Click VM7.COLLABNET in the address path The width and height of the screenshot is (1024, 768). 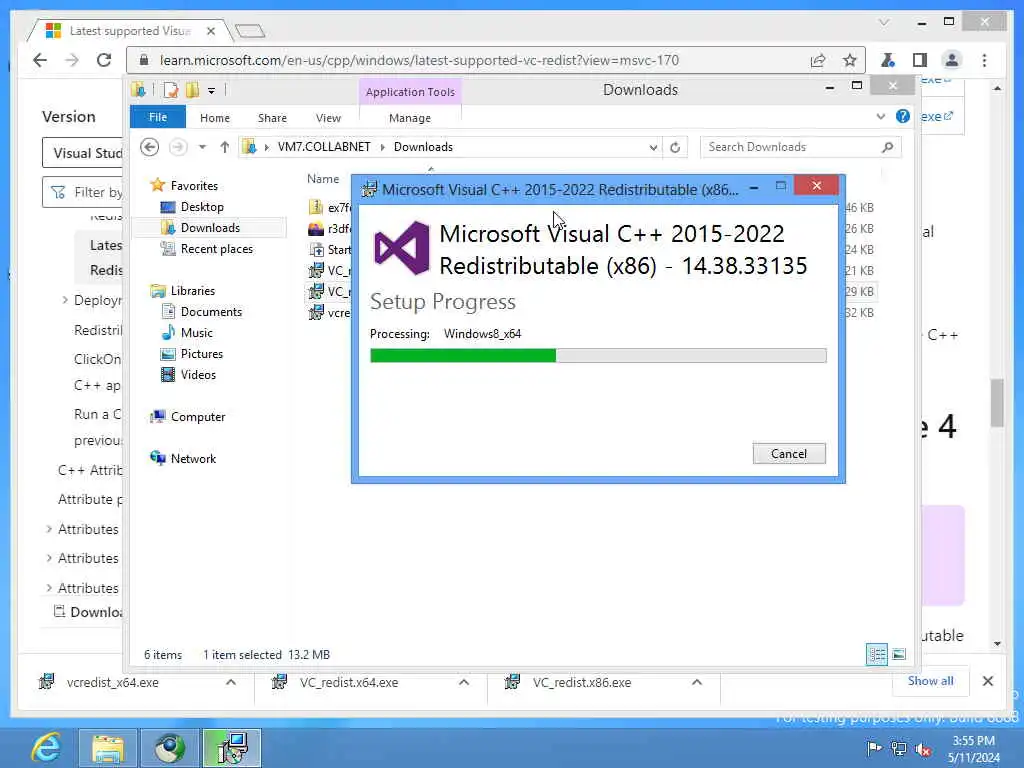(x=324, y=147)
